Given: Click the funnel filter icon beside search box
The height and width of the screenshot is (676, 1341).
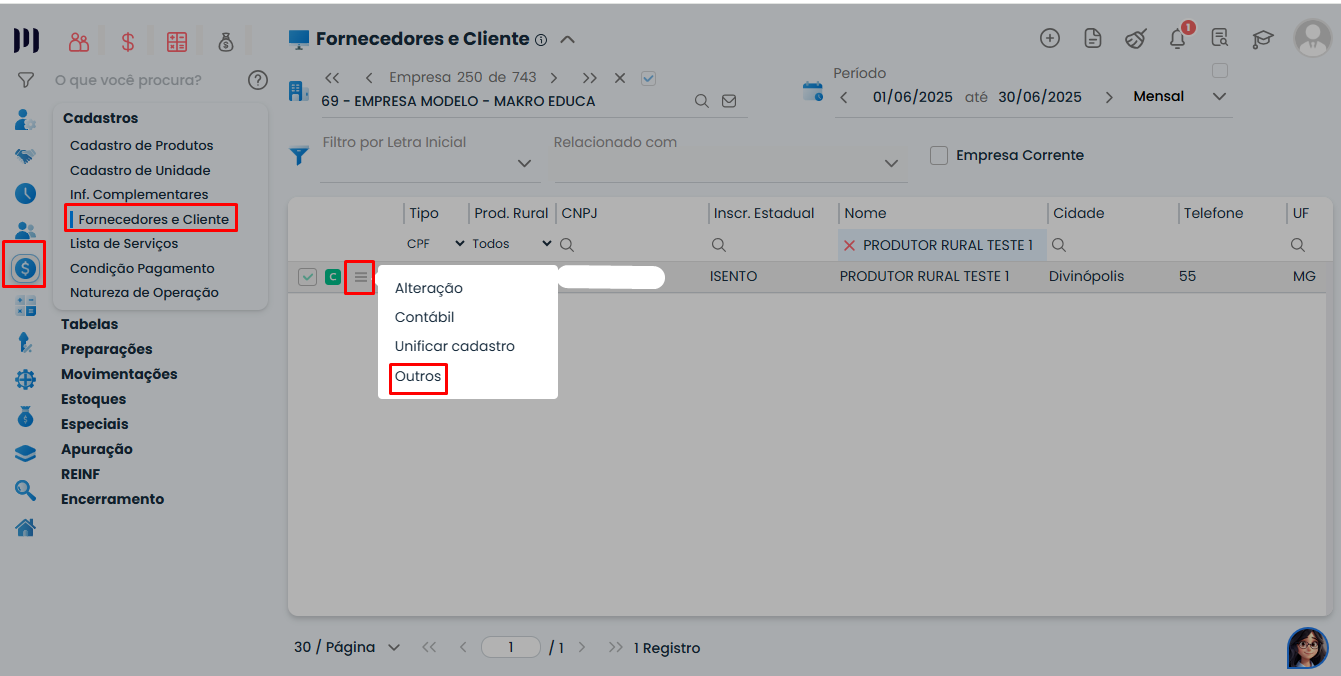Looking at the screenshot, I should tap(26, 79).
